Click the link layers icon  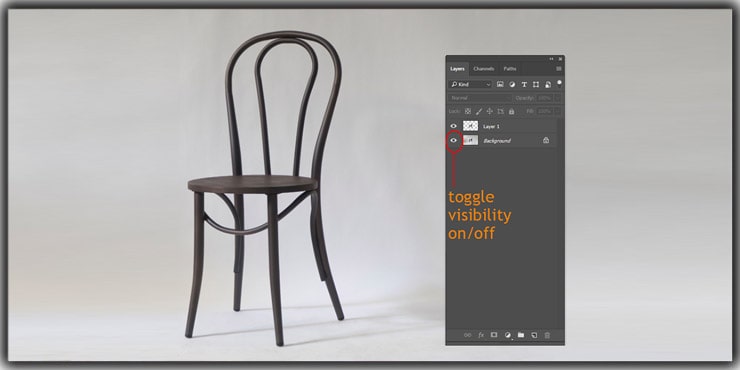(467, 335)
